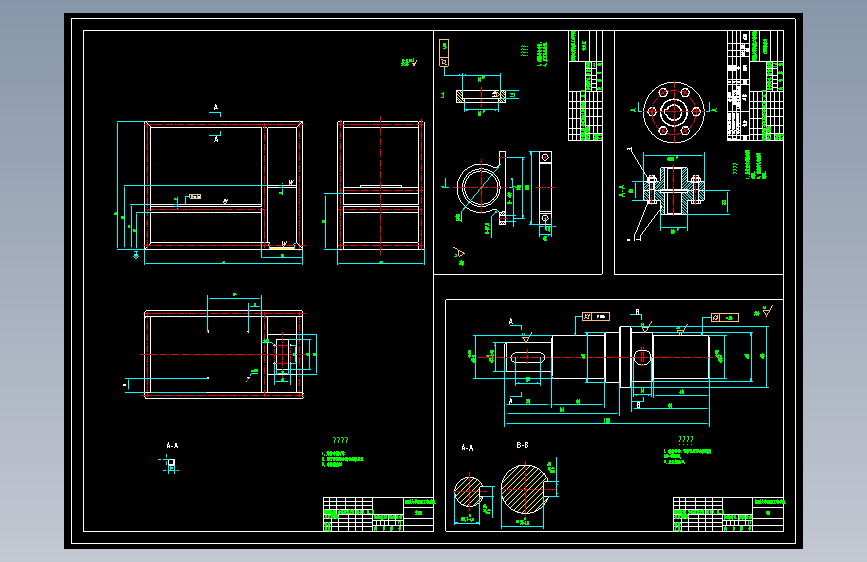Click the title block of the shaft drawing
Screen dimensions: 867x562
pyautogui.click(x=728, y=514)
